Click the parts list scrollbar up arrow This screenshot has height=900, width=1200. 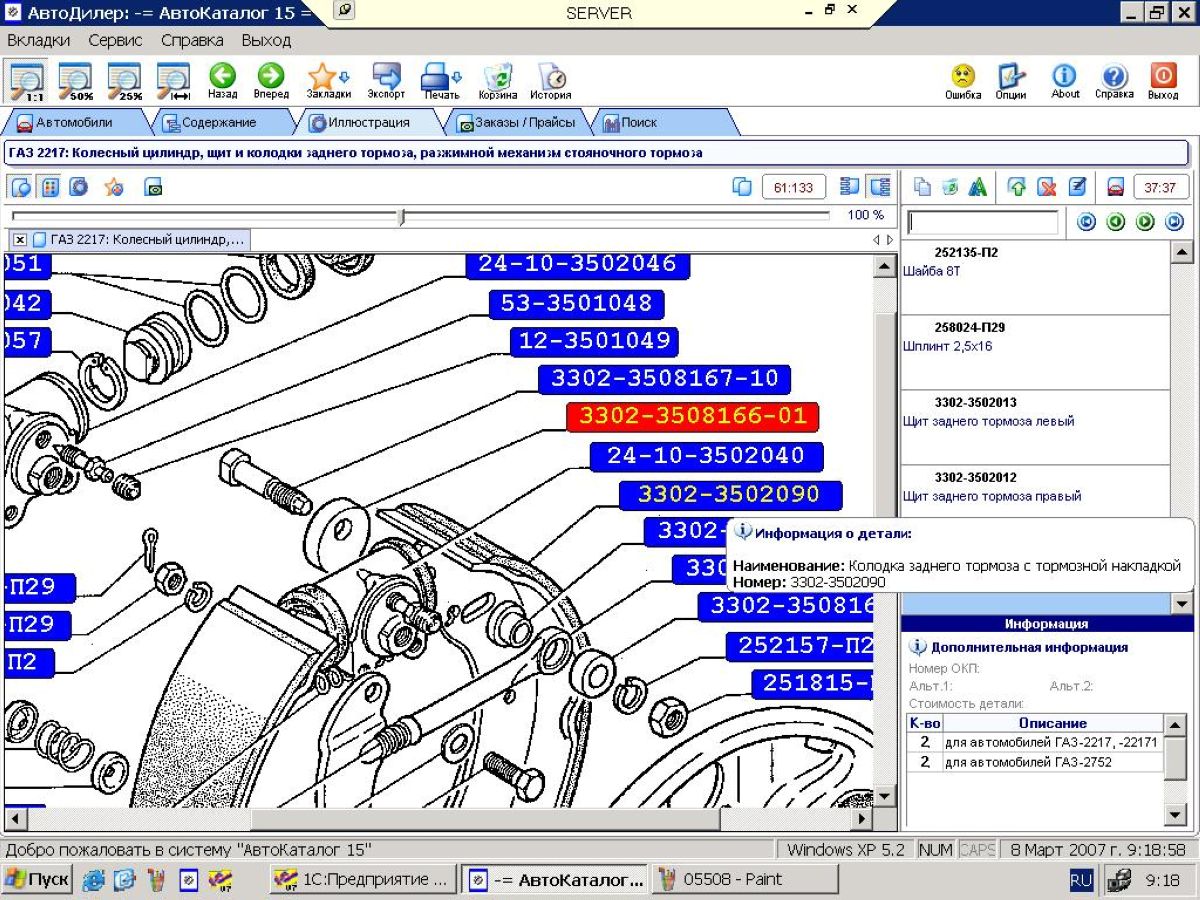1181,252
